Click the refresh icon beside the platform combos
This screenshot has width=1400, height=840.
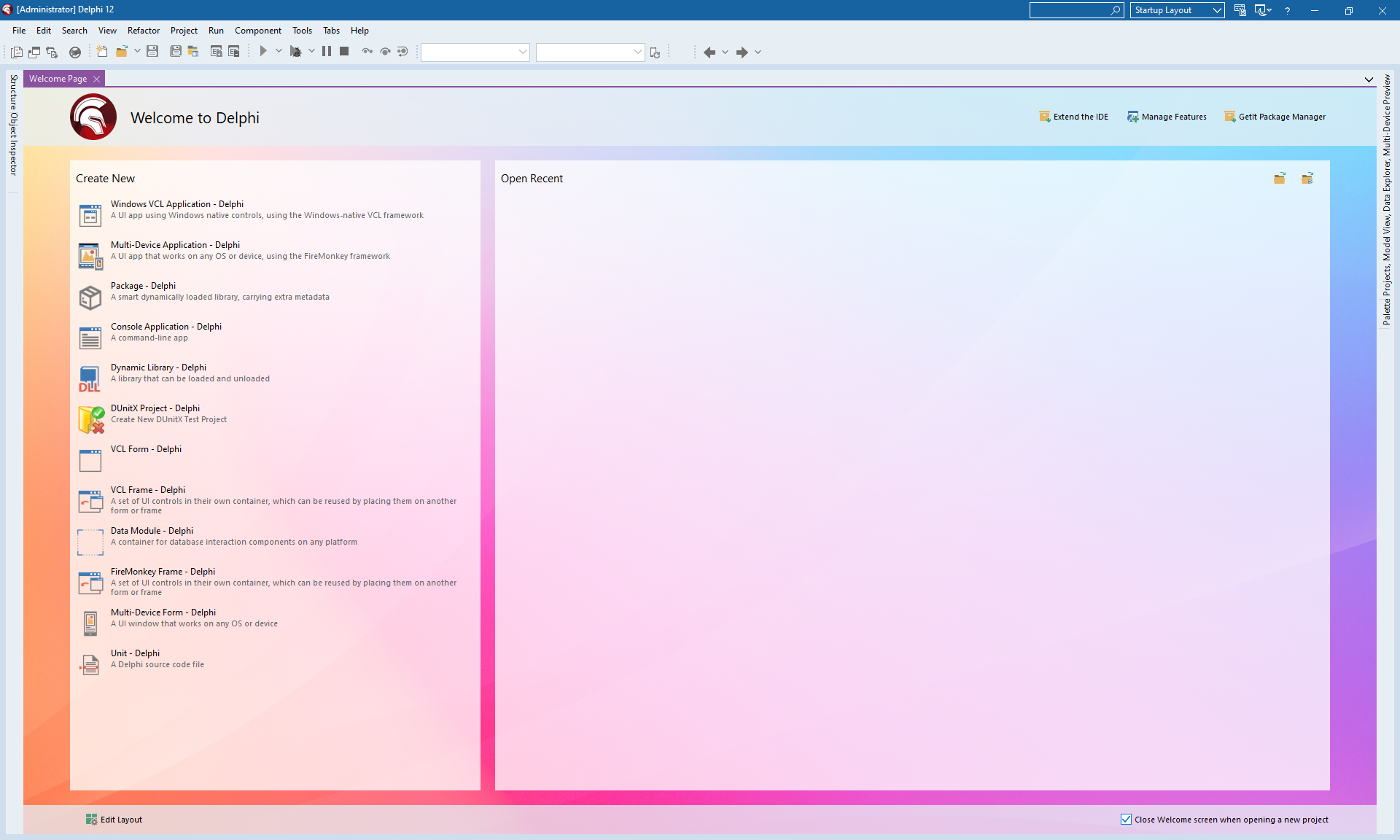(x=655, y=52)
